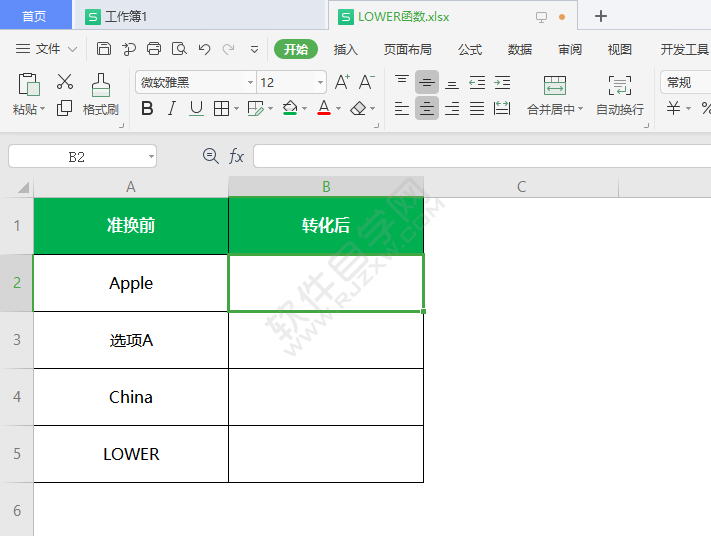Expand the Paste options arrow
This screenshot has width=711, height=536.
pos(43,109)
